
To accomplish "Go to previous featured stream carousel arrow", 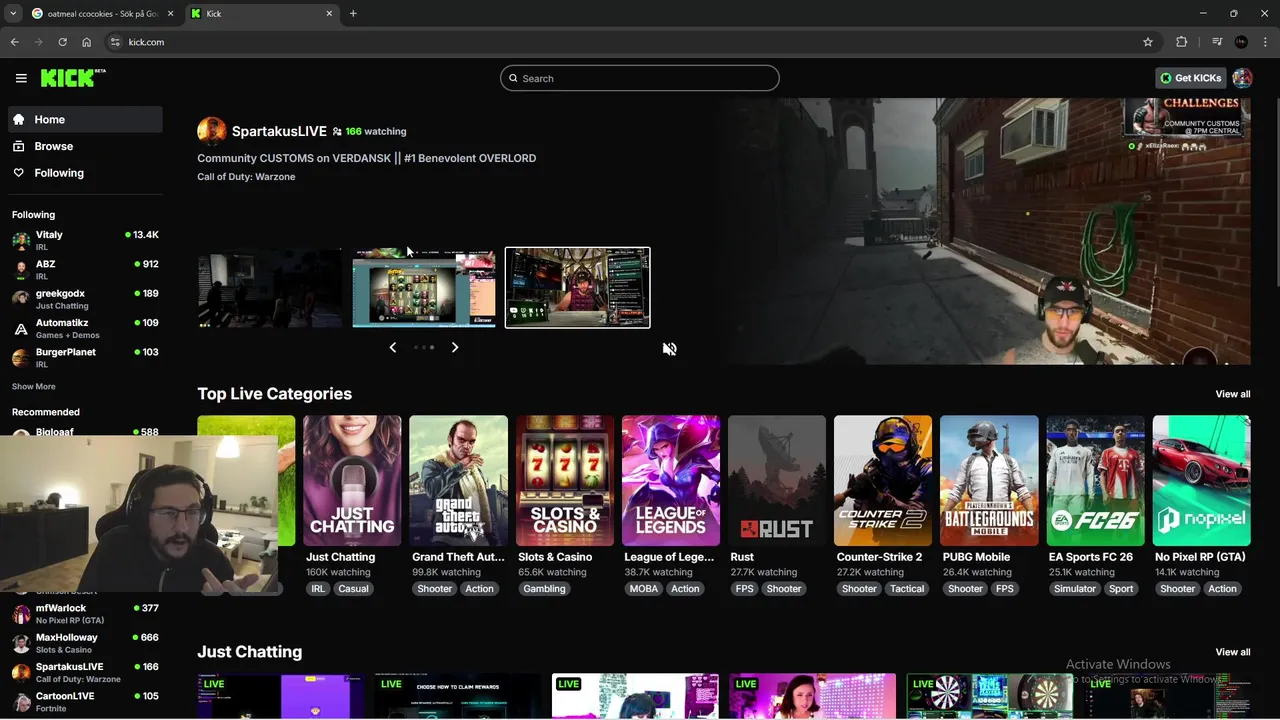I will click(x=393, y=347).
